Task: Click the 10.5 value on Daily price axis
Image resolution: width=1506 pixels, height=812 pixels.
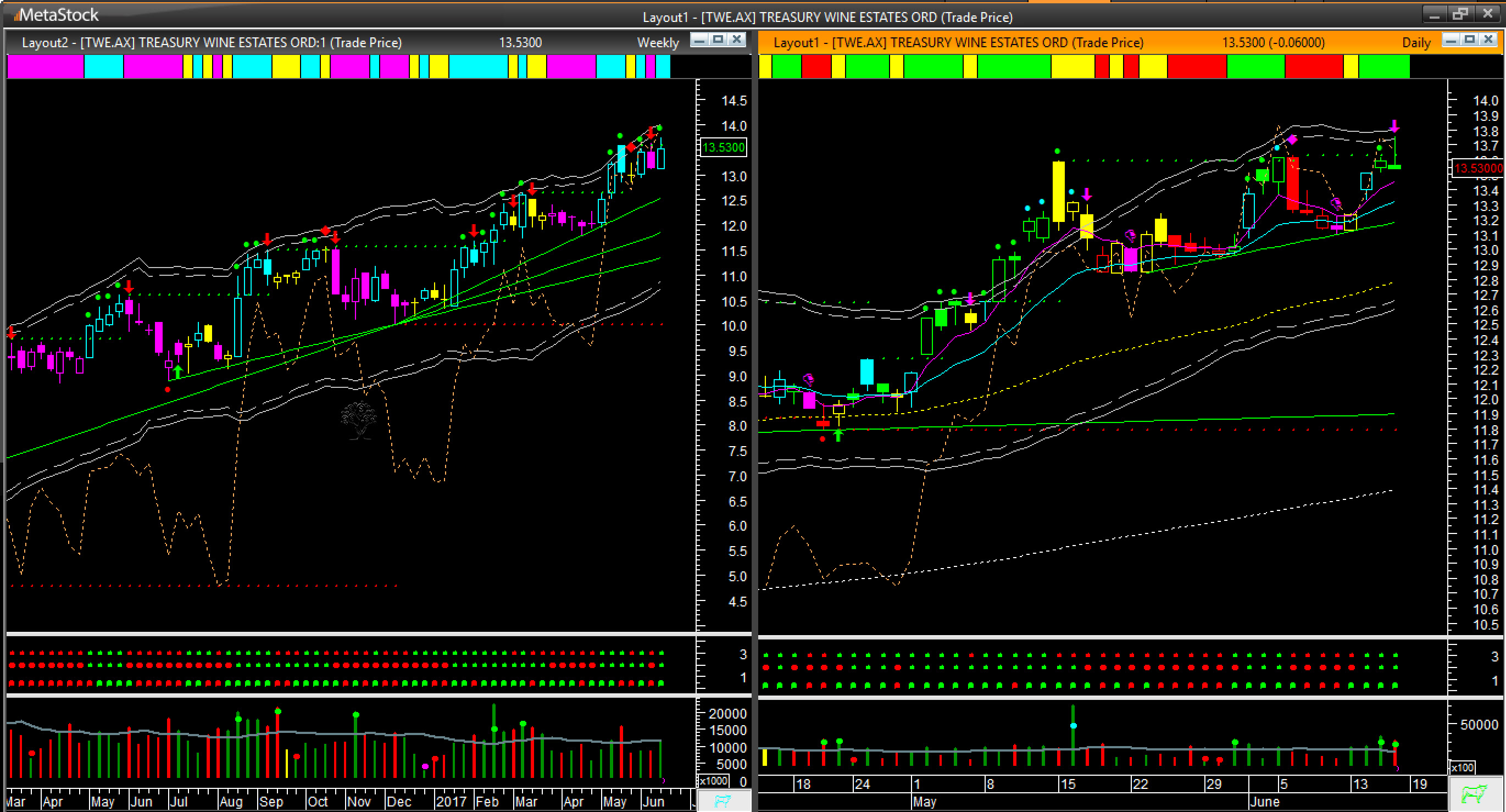Action: [1486, 625]
